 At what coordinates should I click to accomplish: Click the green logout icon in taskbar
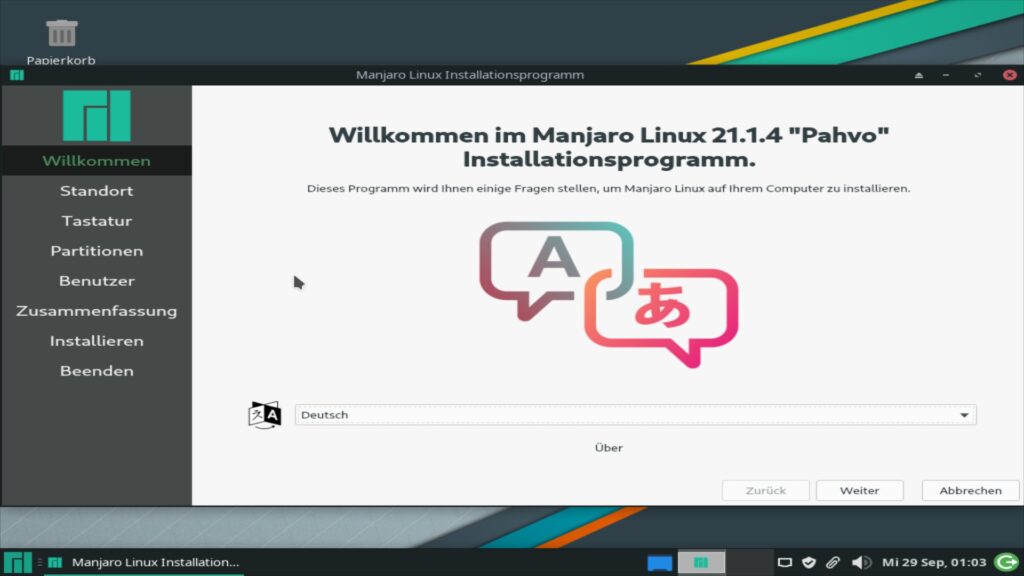(1006, 562)
